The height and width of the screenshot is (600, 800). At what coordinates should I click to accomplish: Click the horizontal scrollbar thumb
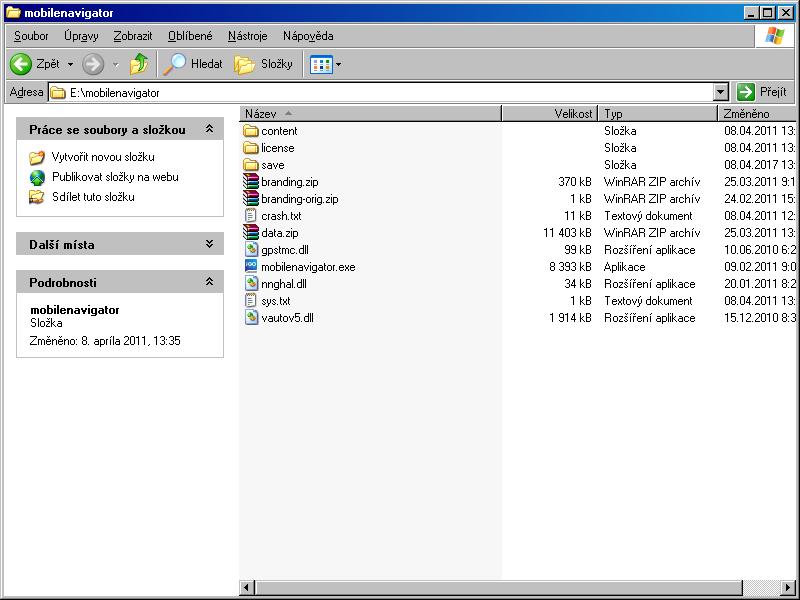tap(498, 587)
